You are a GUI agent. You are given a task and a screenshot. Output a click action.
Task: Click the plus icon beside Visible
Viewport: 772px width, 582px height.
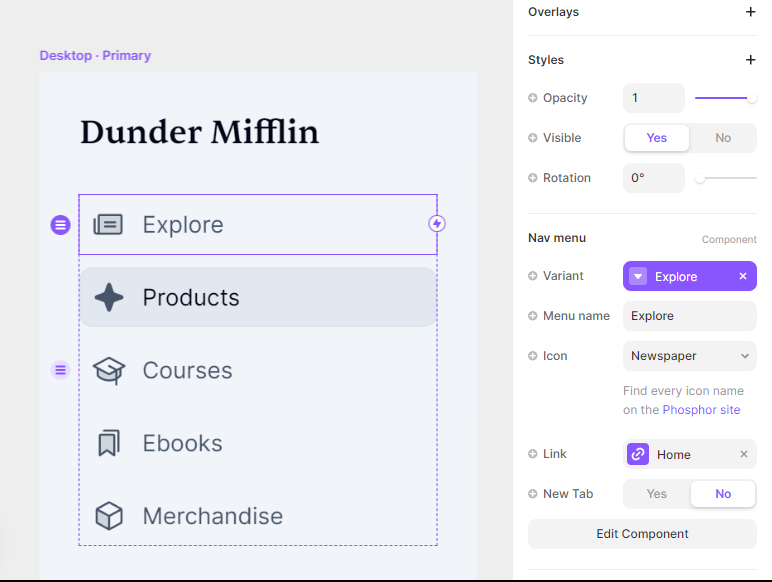coord(532,138)
